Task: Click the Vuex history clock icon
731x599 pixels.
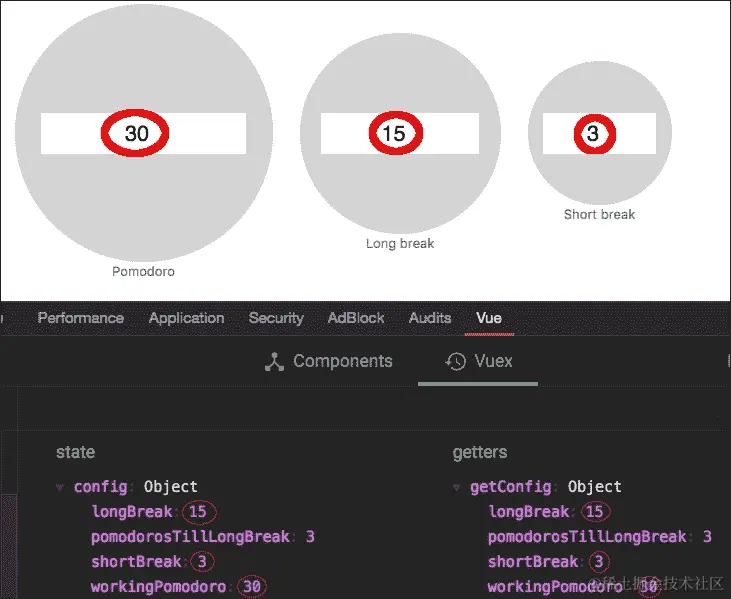Action: 455,361
